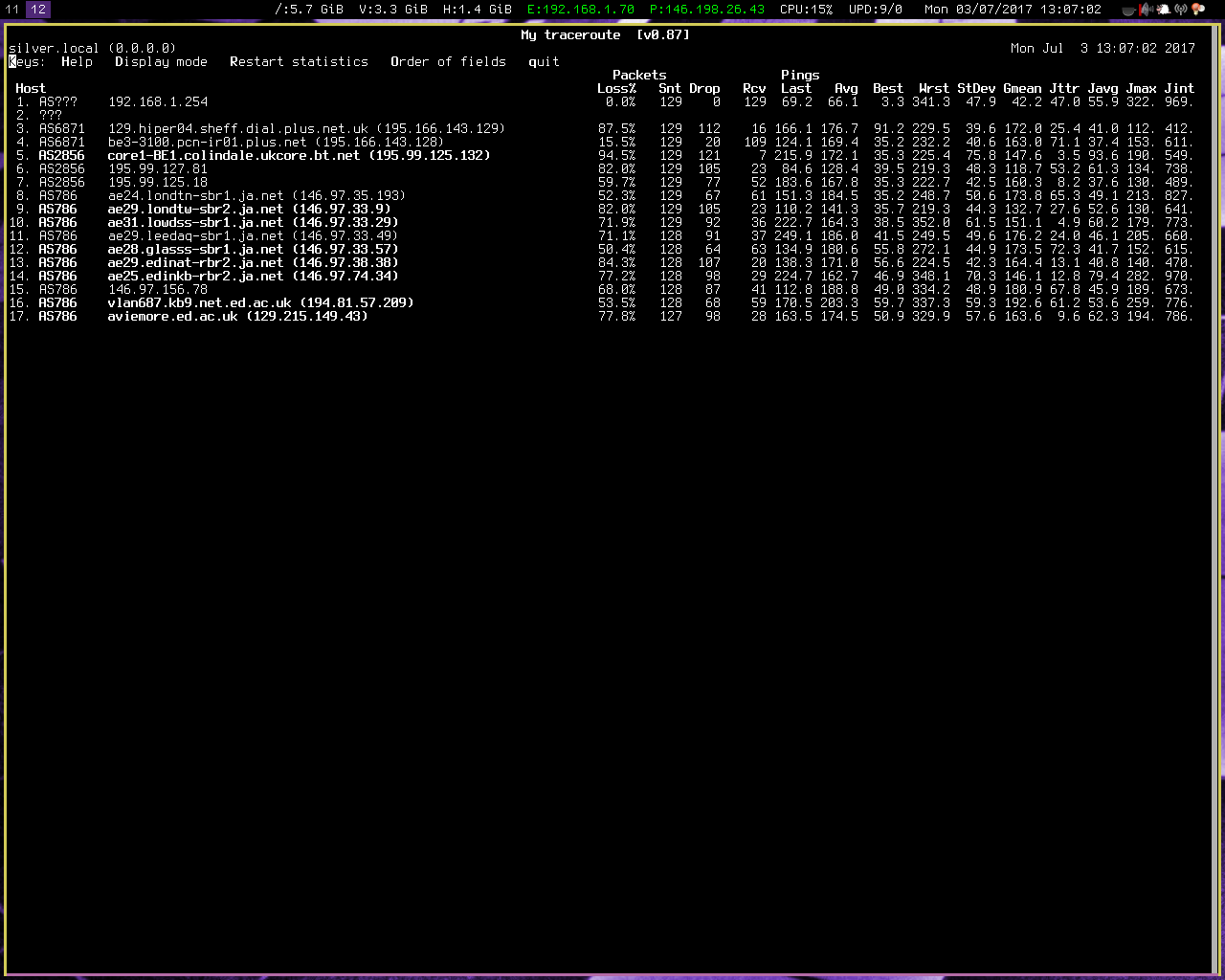This screenshot has width=1225, height=980.
Task: Select hop 129.hiper04.sheff.dial.plus.net.uk
Action: (x=306, y=128)
